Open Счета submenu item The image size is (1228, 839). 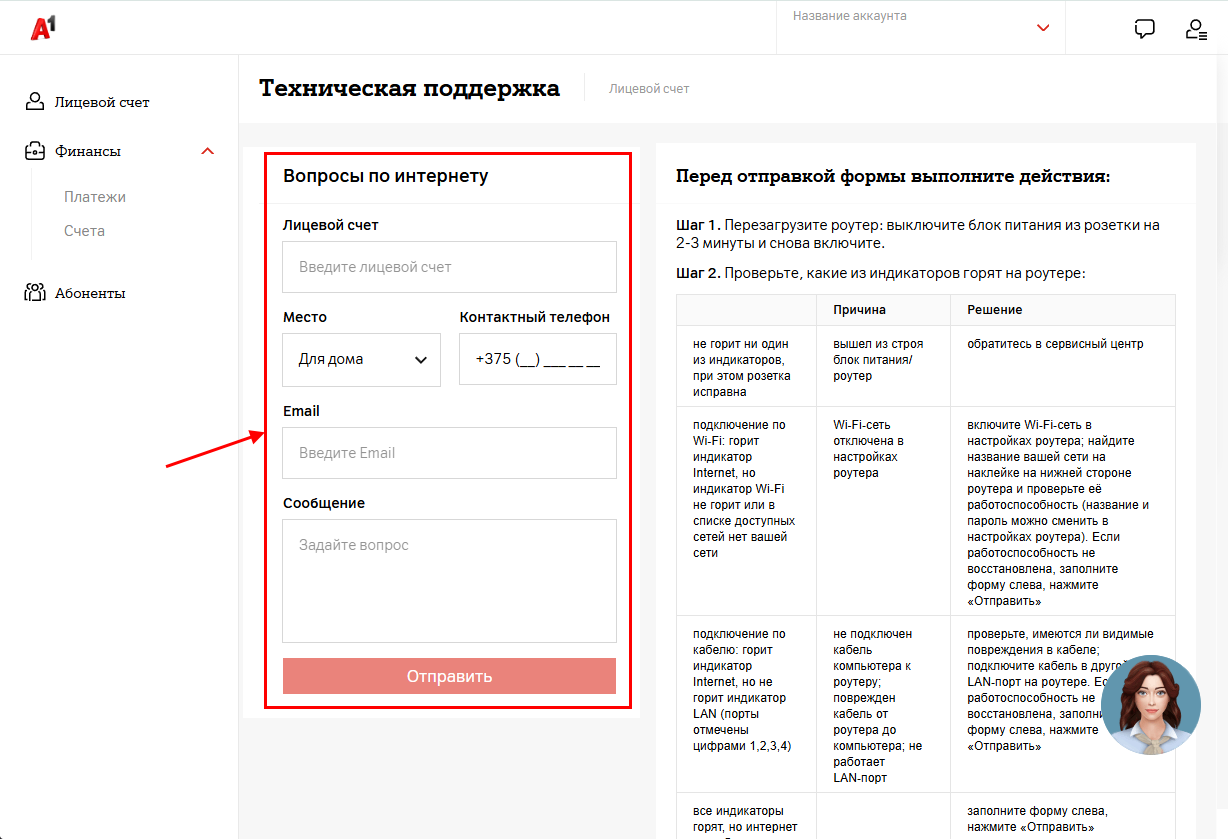click(x=84, y=231)
